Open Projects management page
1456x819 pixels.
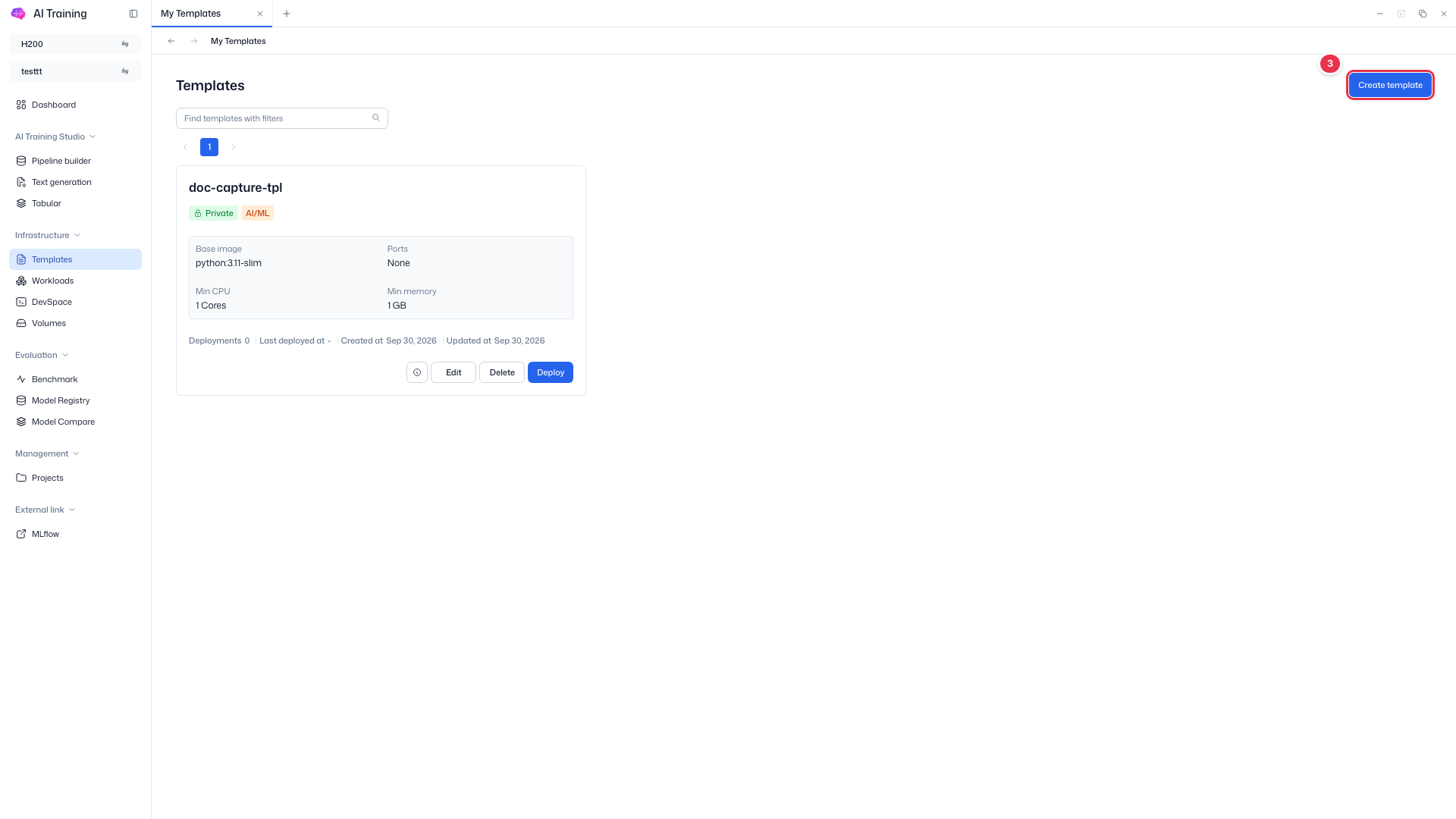coord(75,478)
